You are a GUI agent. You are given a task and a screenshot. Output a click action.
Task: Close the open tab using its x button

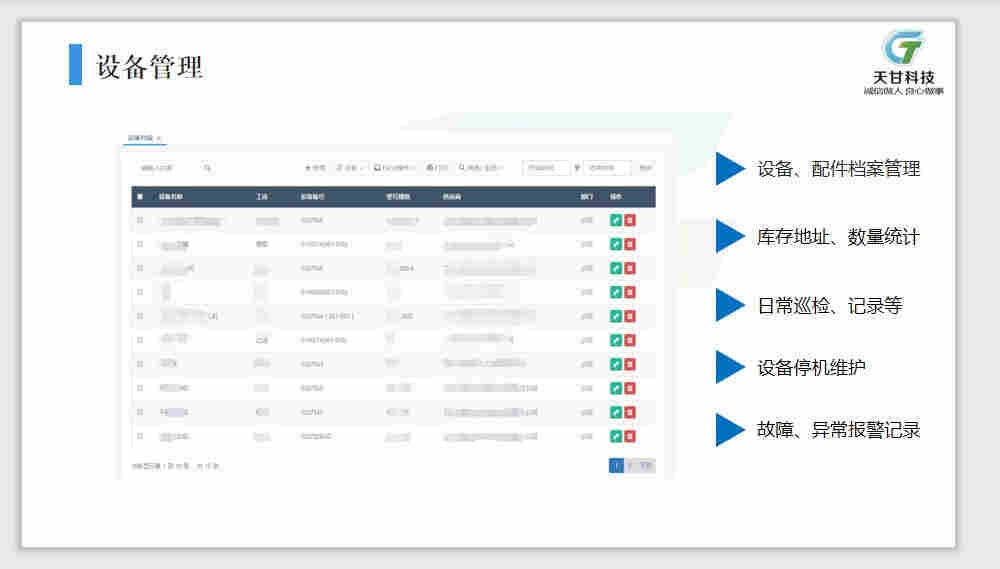tap(159, 138)
